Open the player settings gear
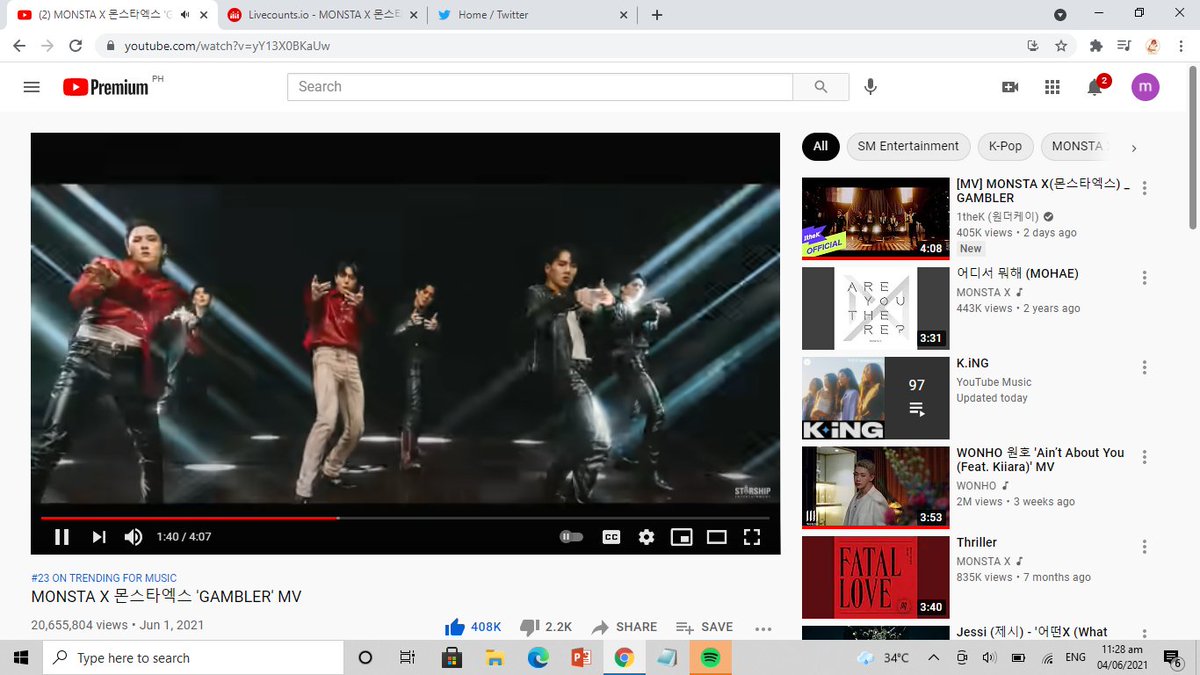This screenshot has height=675, width=1200. (x=647, y=537)
